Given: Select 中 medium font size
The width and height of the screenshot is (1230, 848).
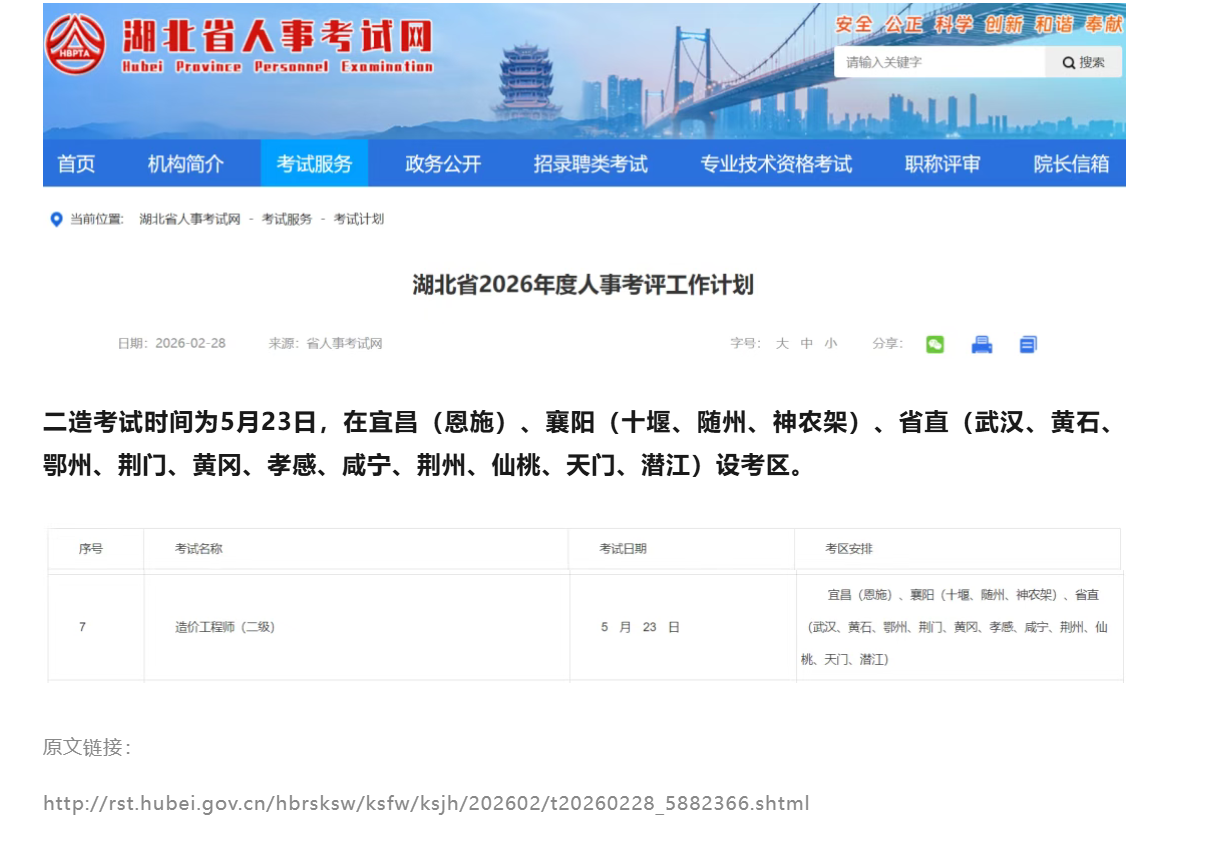Looking at the screenshot, I should tap(805, 343).
